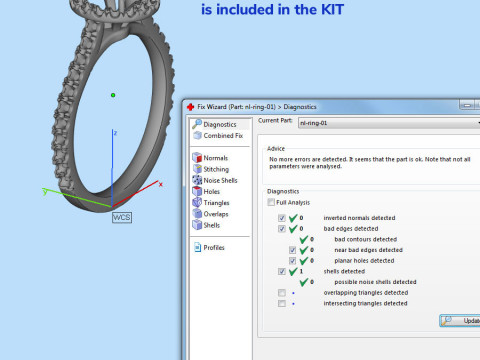This screenshot has height=360, width=480.
Task: Click the Profiles document icon
Action: point(197,247)
